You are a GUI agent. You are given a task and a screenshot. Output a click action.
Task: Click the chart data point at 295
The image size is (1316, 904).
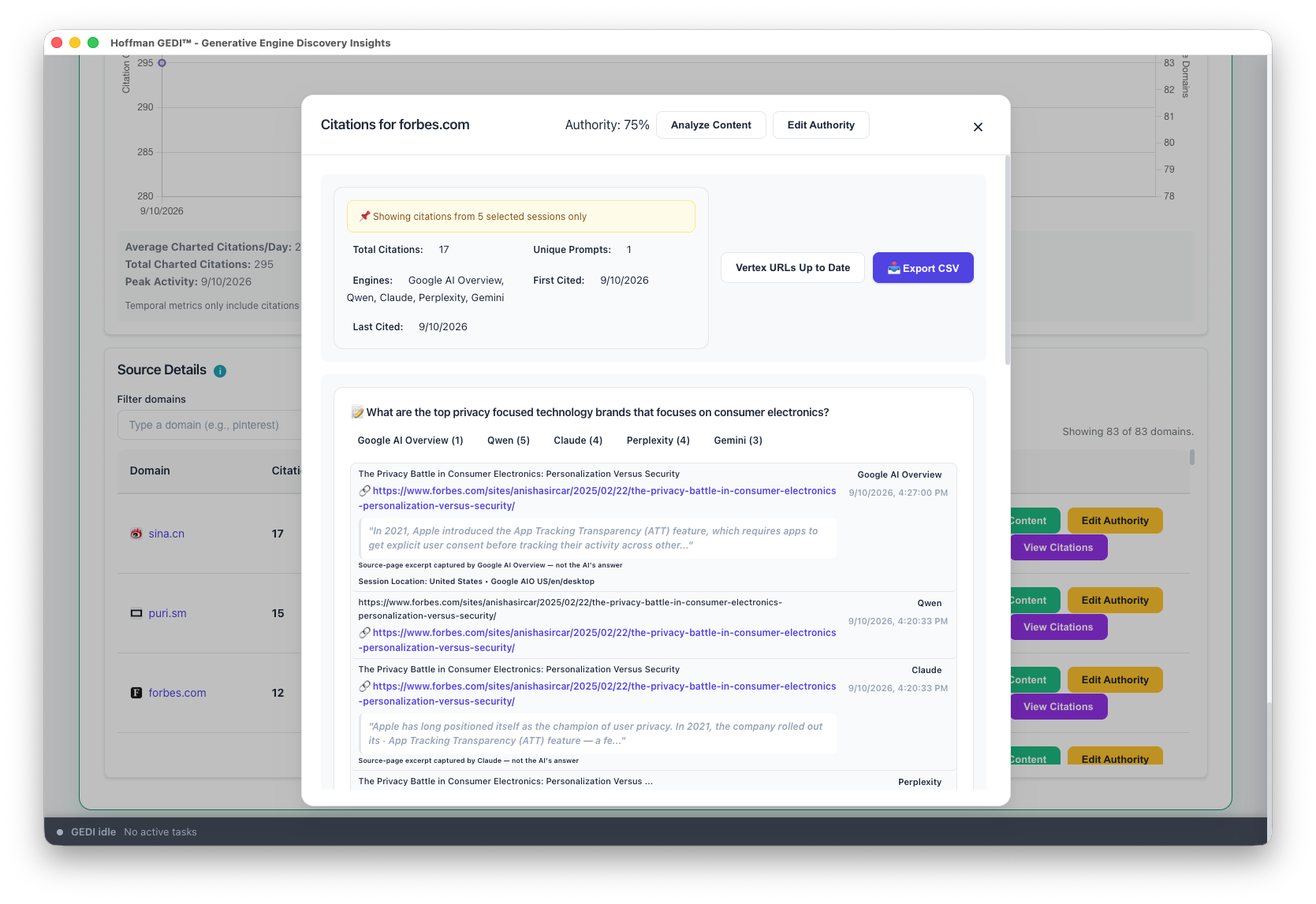(x=162, y=63)
